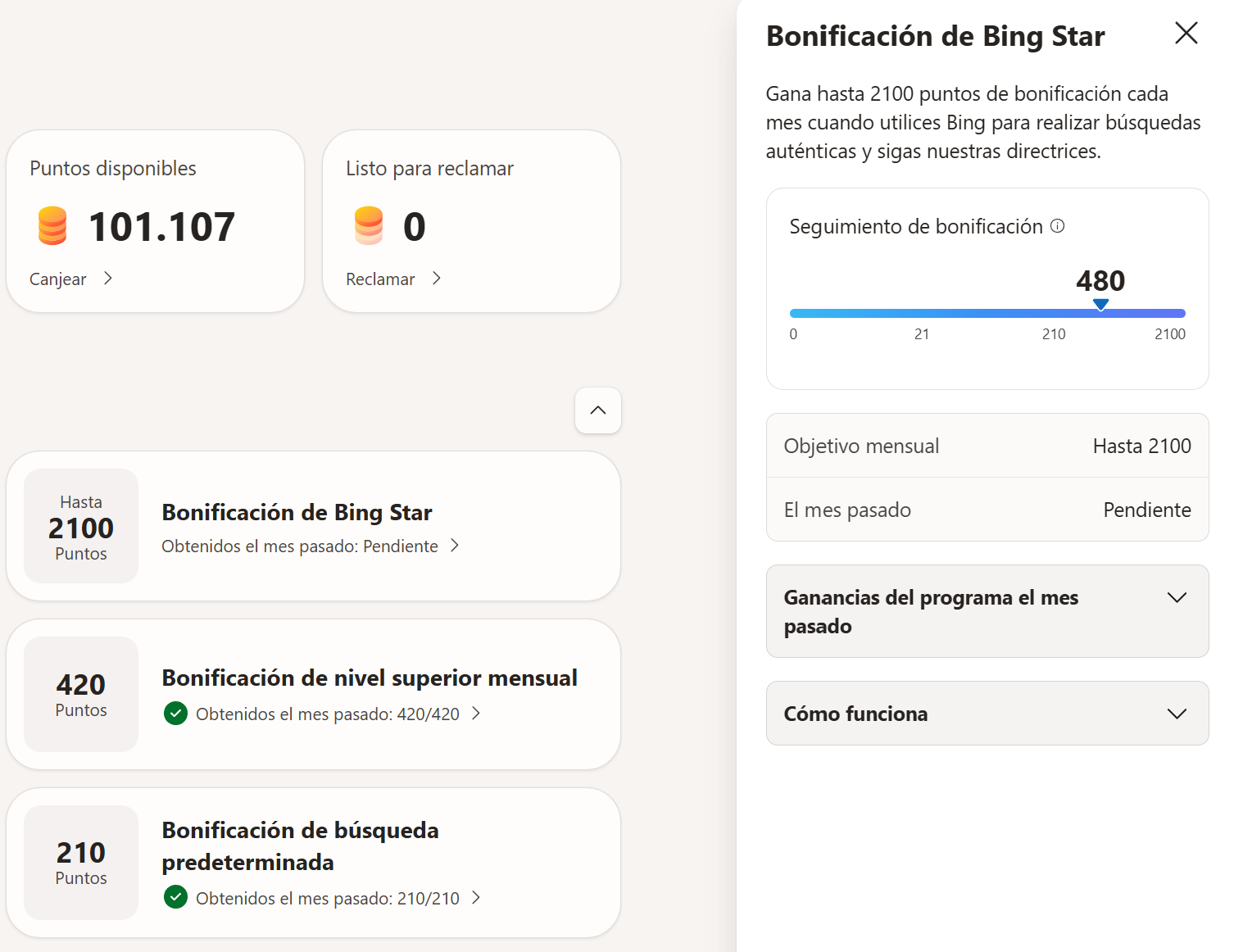Open Obtenidos el mes pasado: Pendiente details
The height and width of the screenshot is (952, 1234).
coord(311,546)
